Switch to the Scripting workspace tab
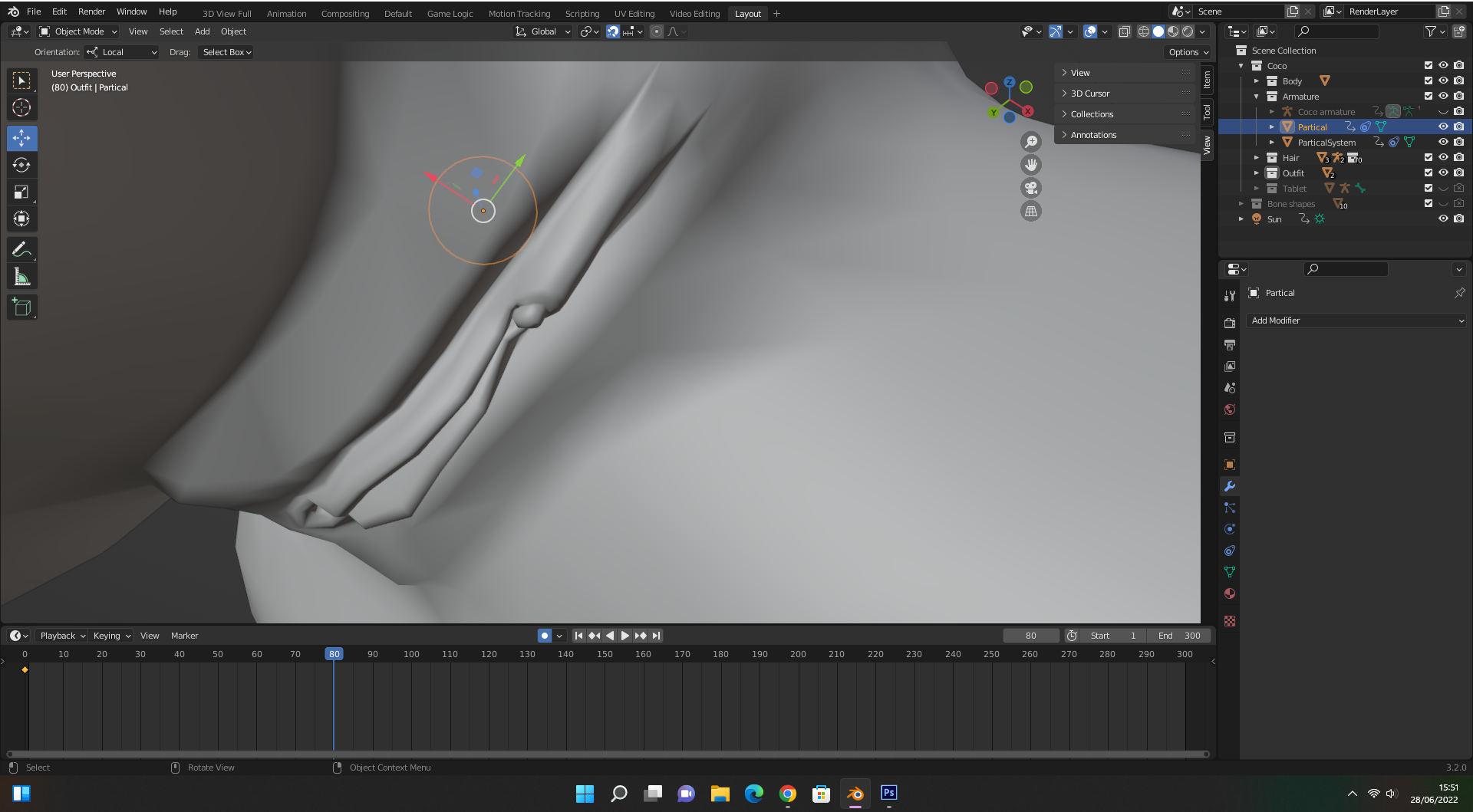Screen dimensions: 1473x812 click(x=582, y=14)
